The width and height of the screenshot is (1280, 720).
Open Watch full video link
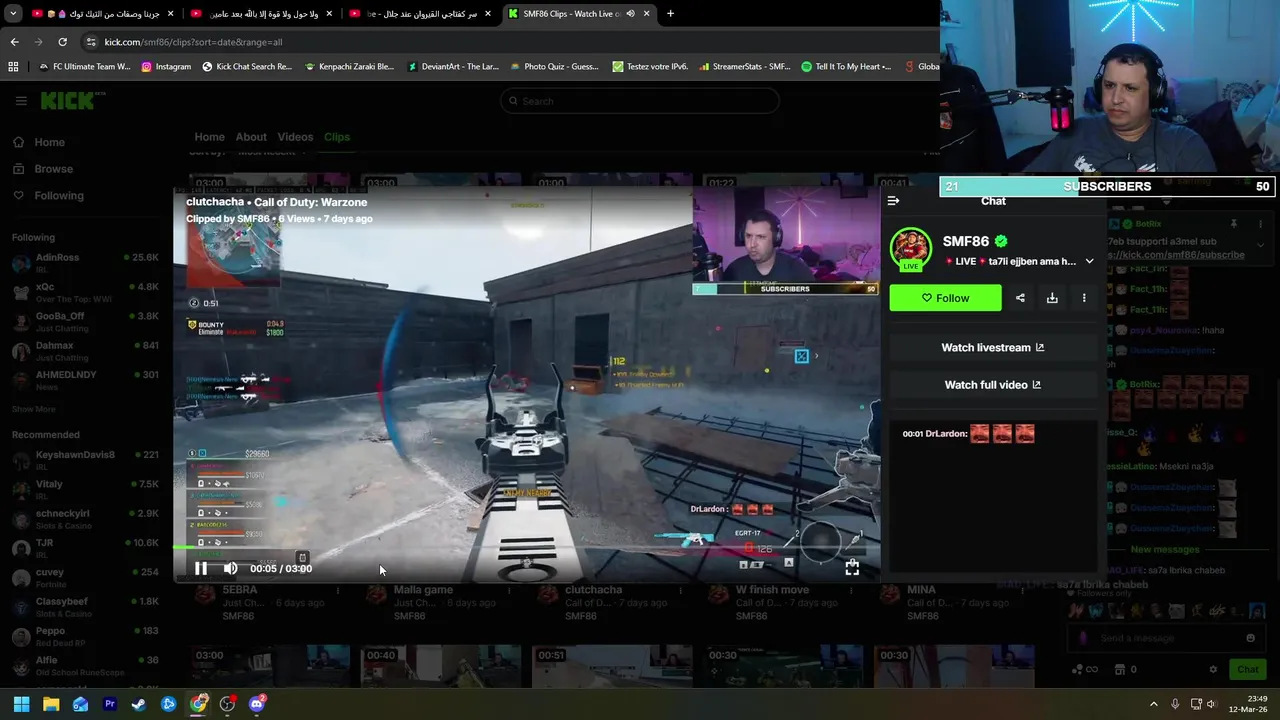992,385
